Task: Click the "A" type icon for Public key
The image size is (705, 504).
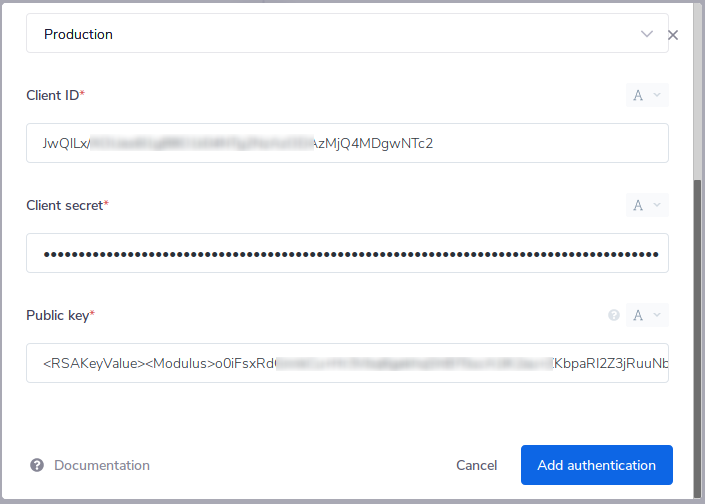Action: coord(638,315)
